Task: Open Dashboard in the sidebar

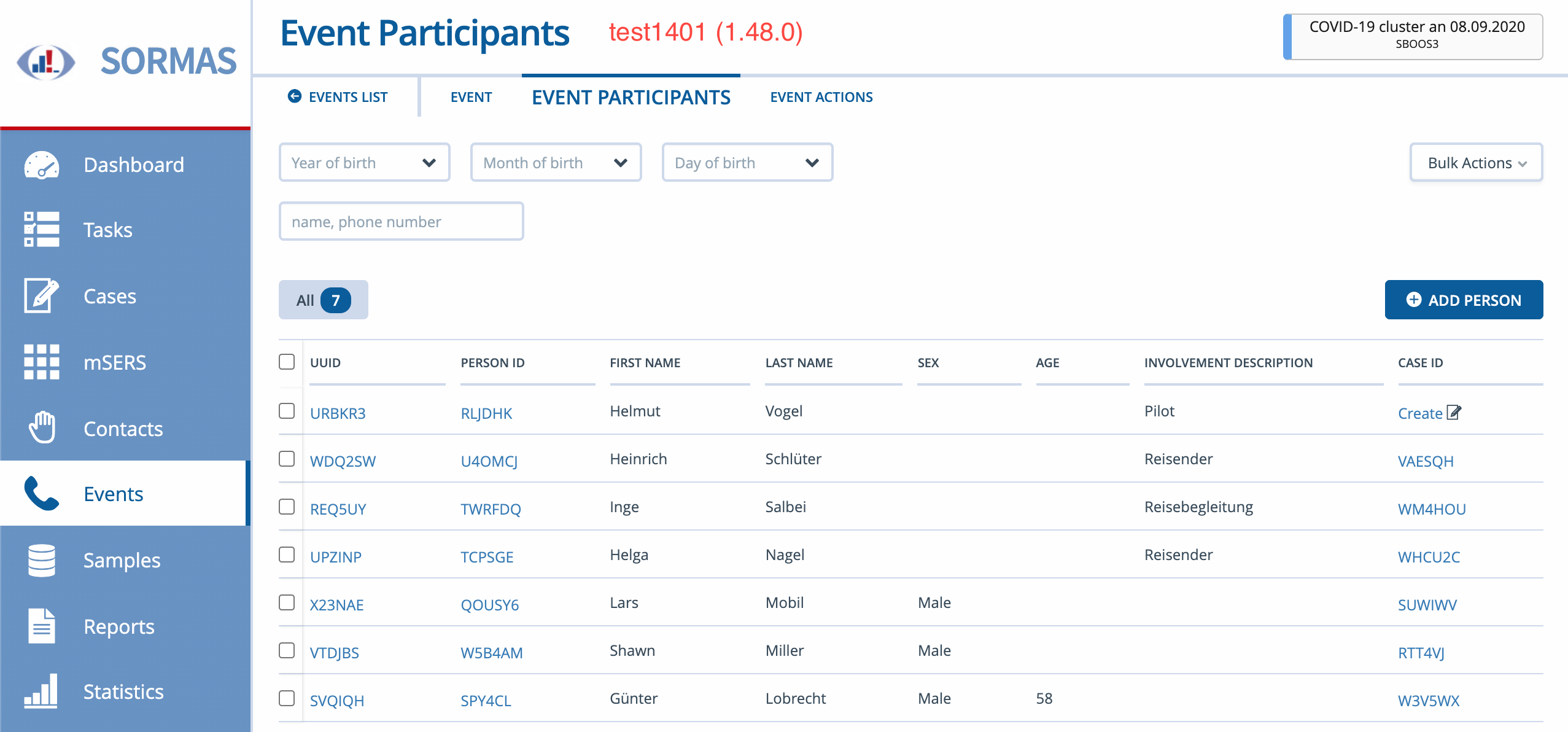Action: 125,165
